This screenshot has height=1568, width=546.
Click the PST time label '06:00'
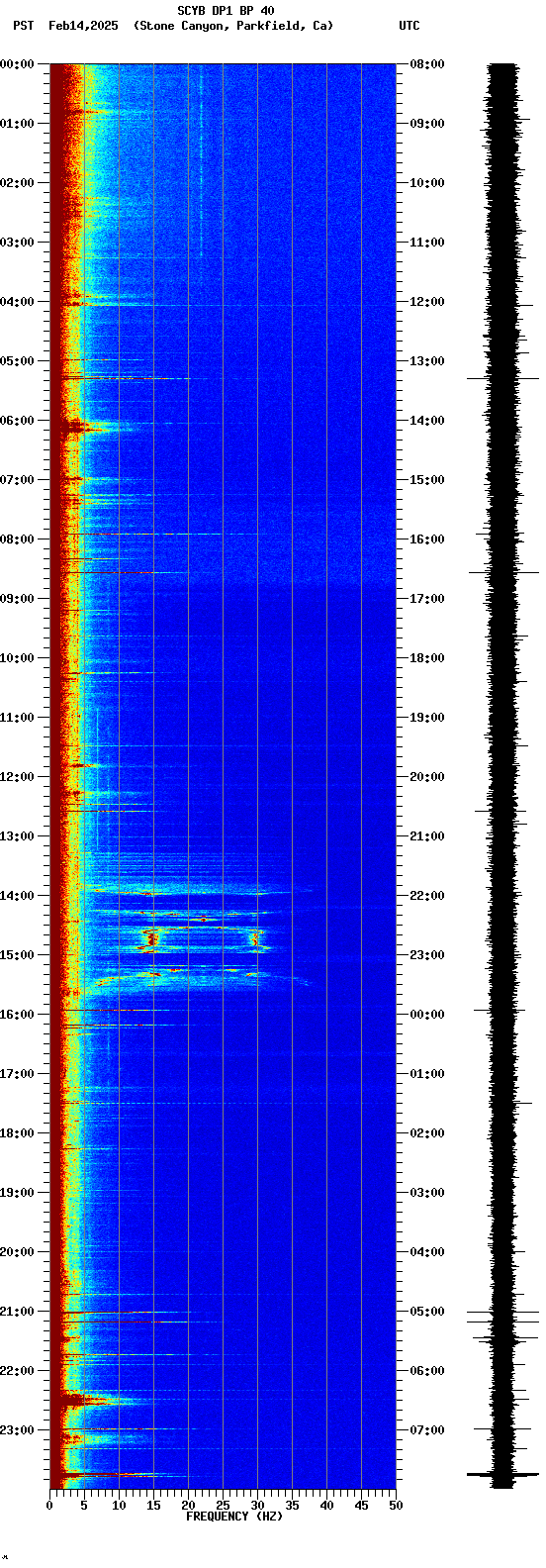point(18,421)
